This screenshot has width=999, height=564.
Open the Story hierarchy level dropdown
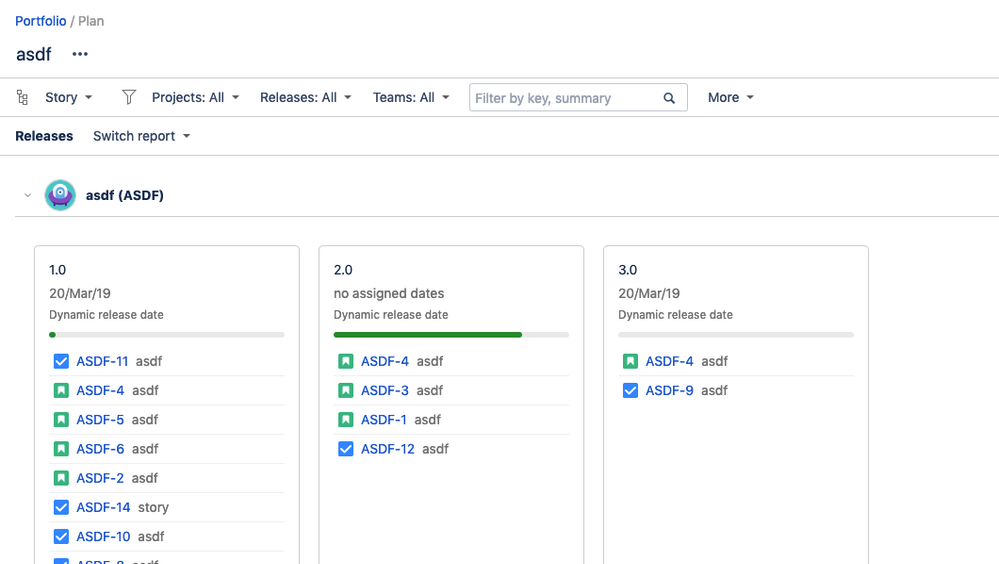point(69,98)
